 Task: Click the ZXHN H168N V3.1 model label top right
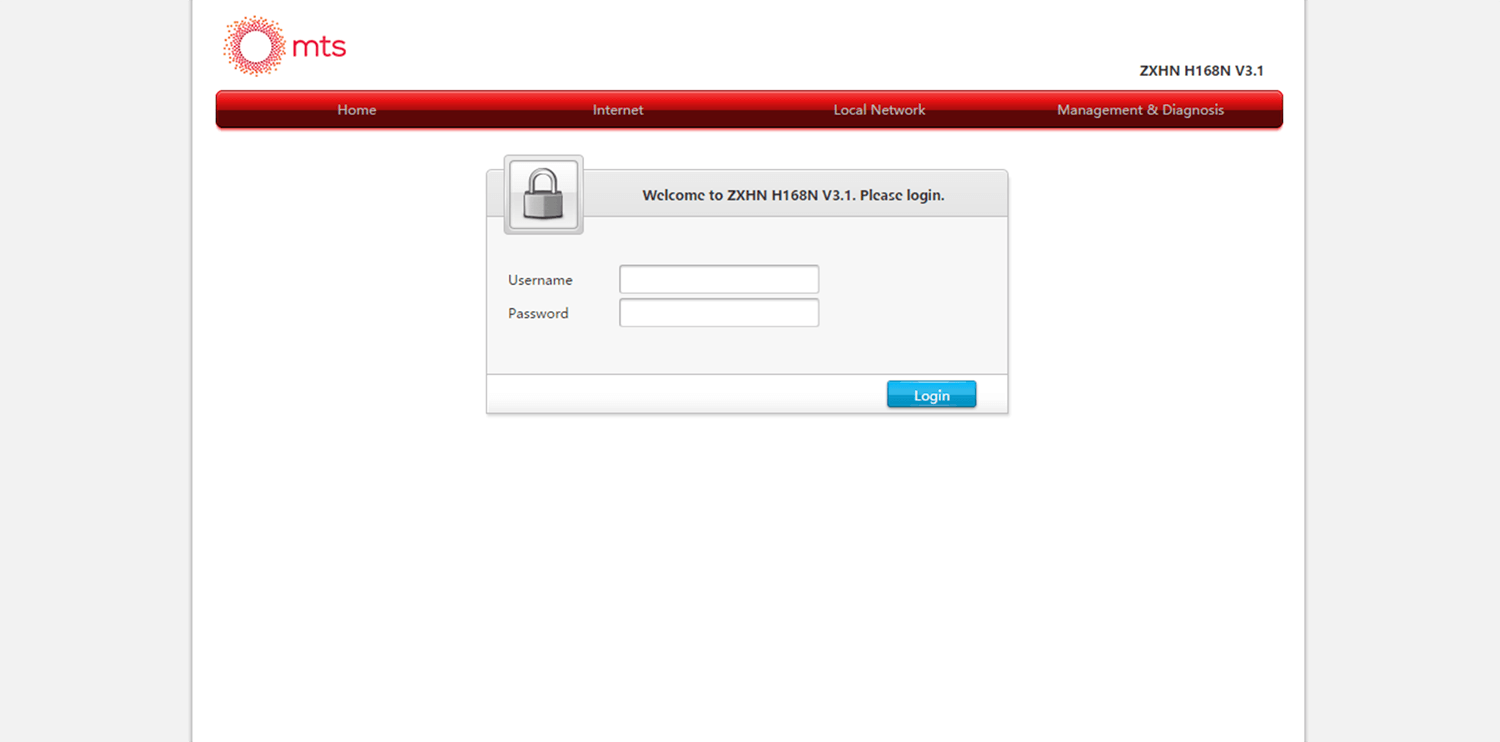click(x=1201, y=71)
